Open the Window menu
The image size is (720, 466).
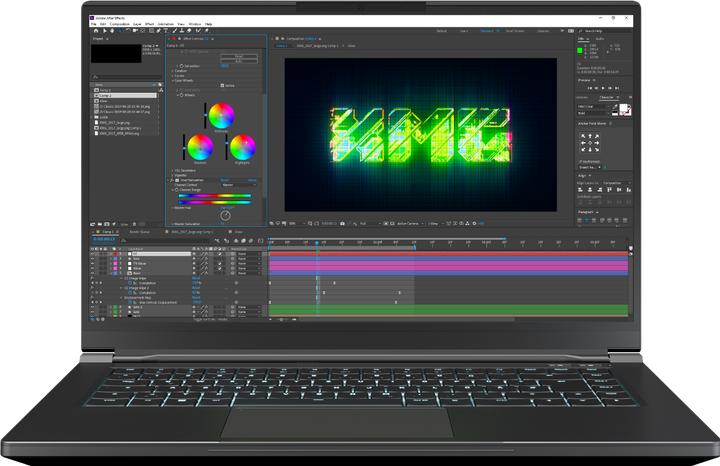[x=195, y=24]
